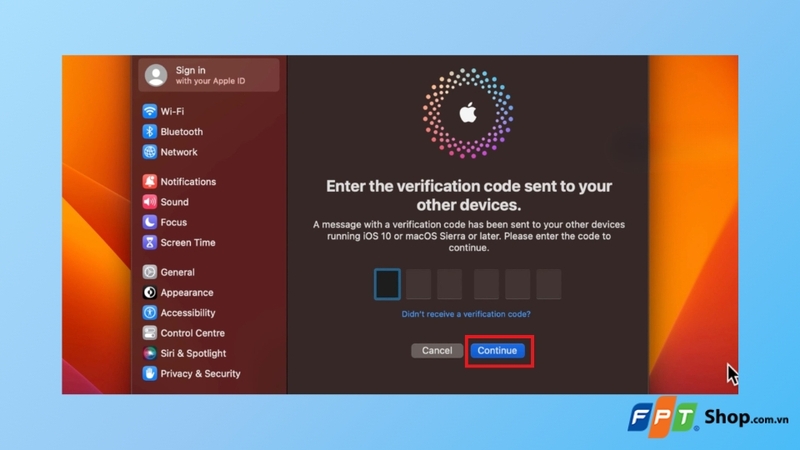The width and height of the screenshot is (800, 450).
Task: Focus the first verification code box
Action: (x=387, y=284)
